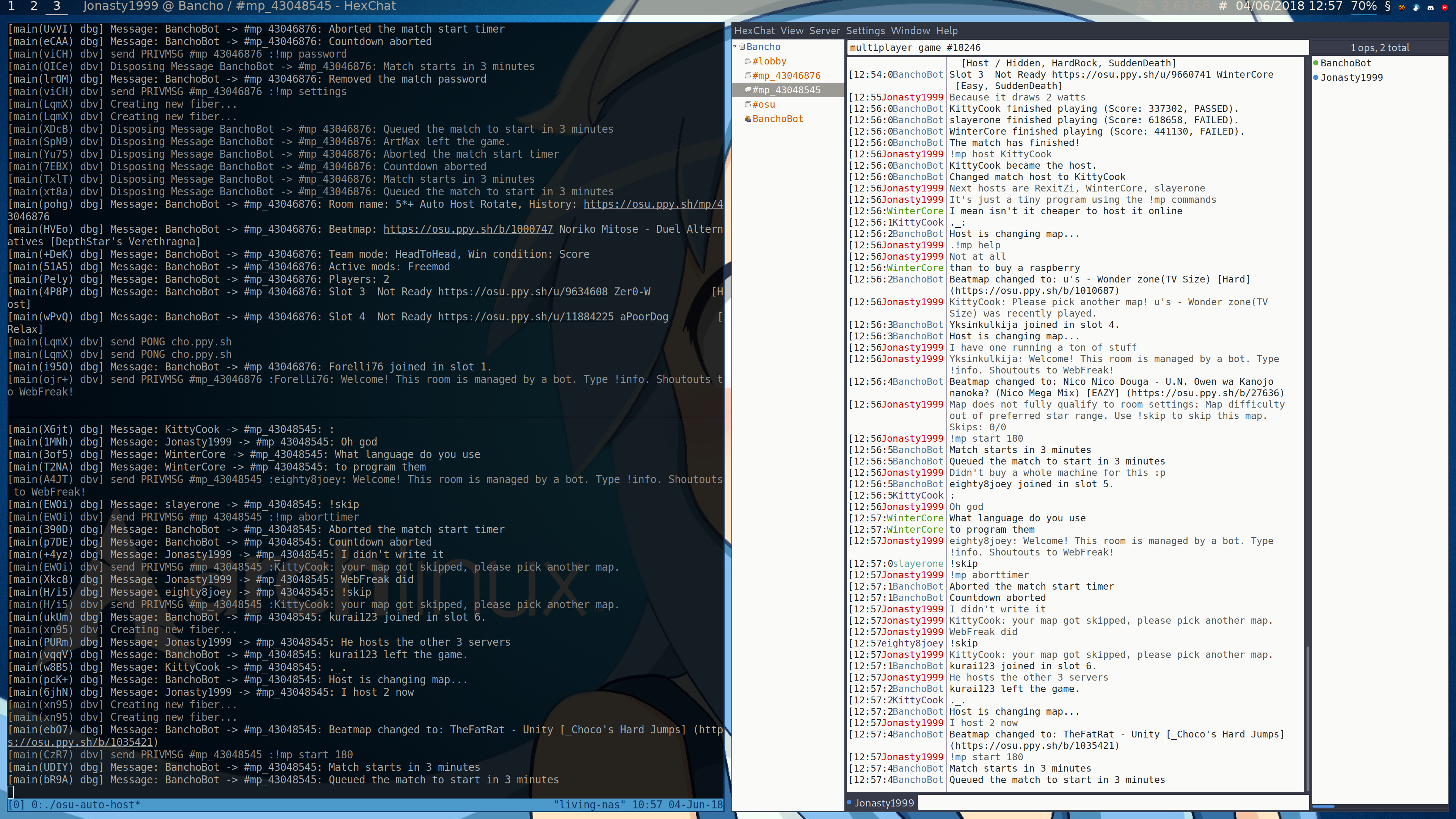Select Jonasty1999 in the user list
This screenshot has width=1456, height=819.
(1351, 77)
